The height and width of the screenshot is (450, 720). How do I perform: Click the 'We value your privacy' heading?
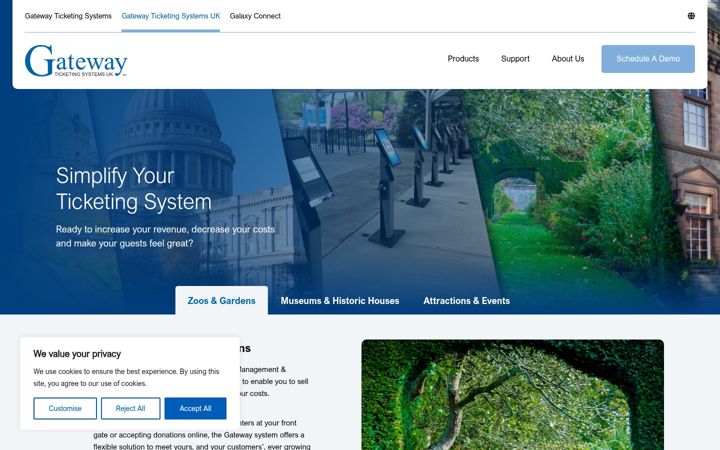[x=77, y=354]
